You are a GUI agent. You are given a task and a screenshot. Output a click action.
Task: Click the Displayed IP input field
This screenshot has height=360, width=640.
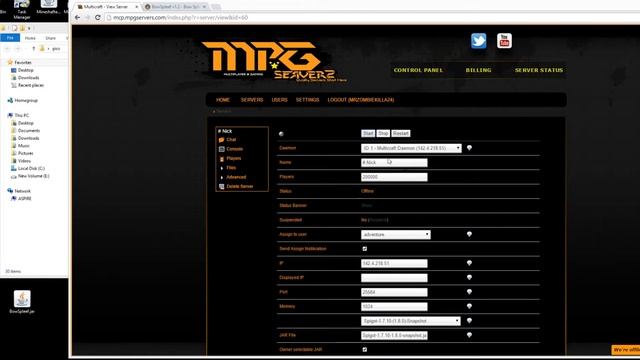point(394,278)
